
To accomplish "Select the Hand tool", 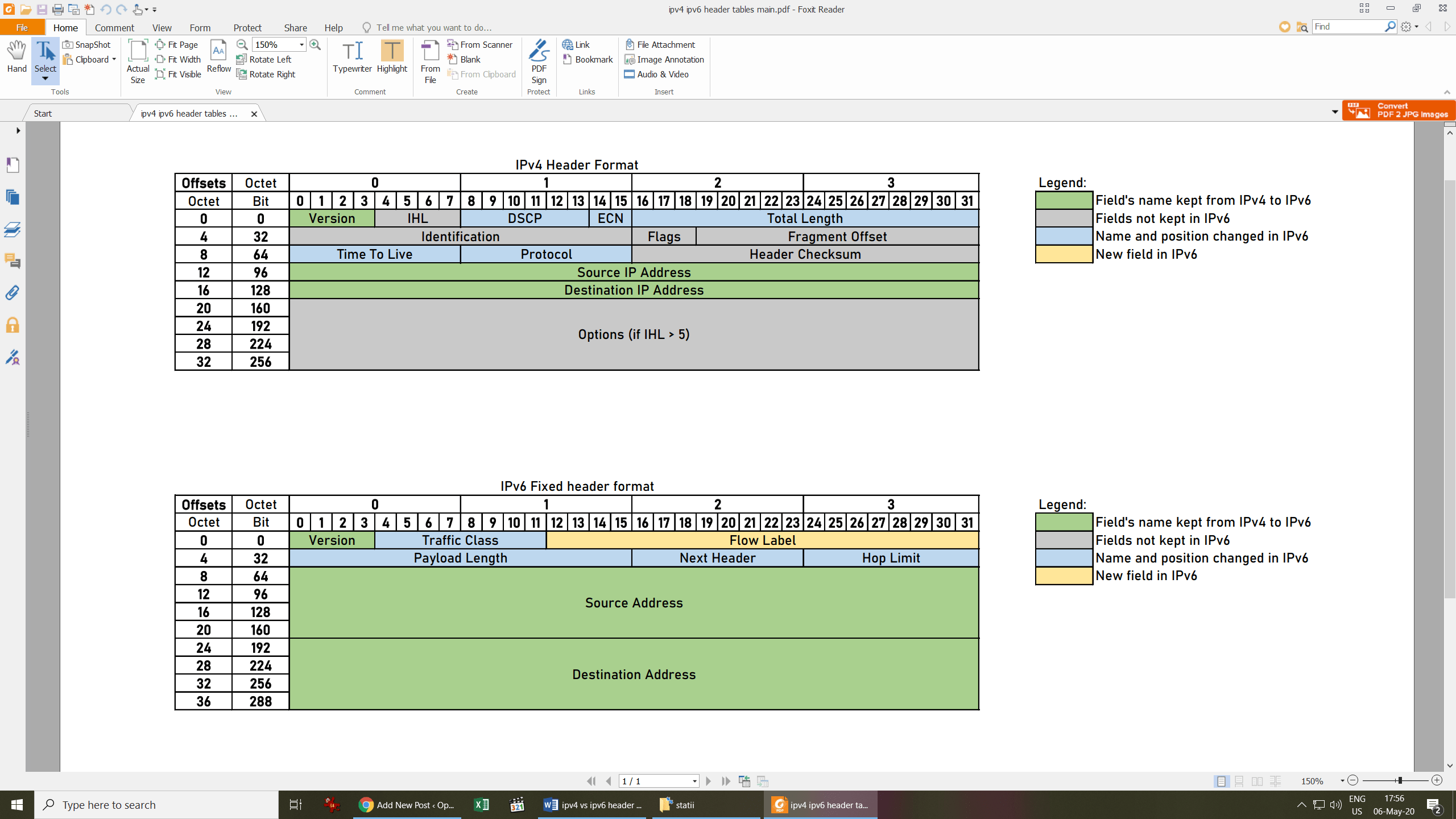I will pyautogui.click(x=16, y=57).
